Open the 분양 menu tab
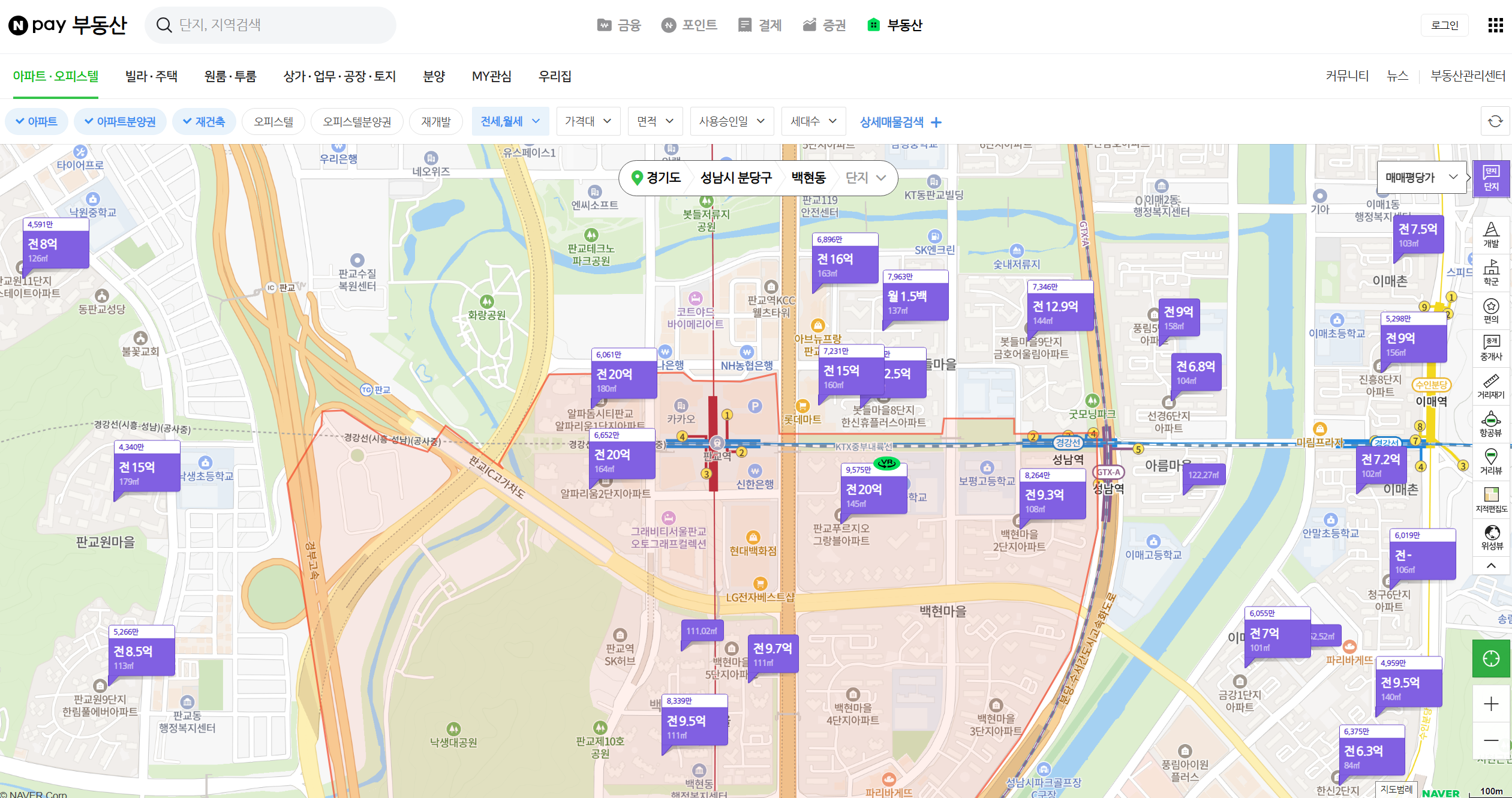Image resolution: width=1512 pixels, height=798 pixels. [x=434, y=76]
